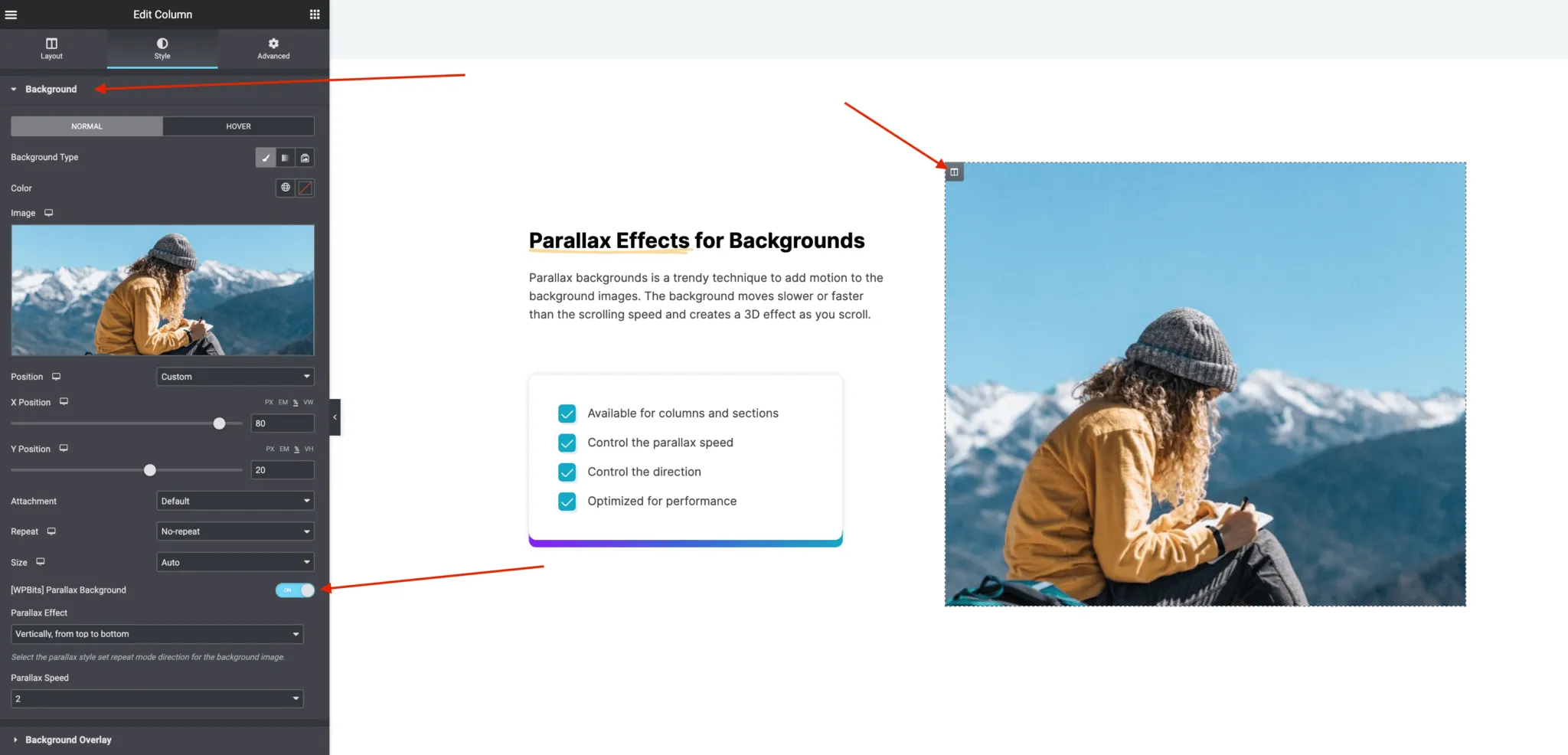Open the Position dropdown set to Custom

(x=236, y=377)
